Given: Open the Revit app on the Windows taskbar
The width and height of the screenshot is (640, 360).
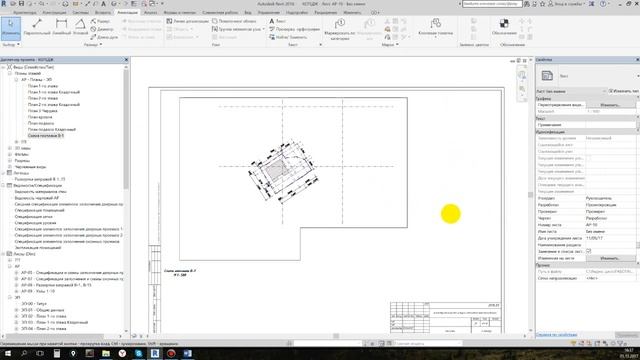Looking at the screenshot, I should tap(155, 353).
